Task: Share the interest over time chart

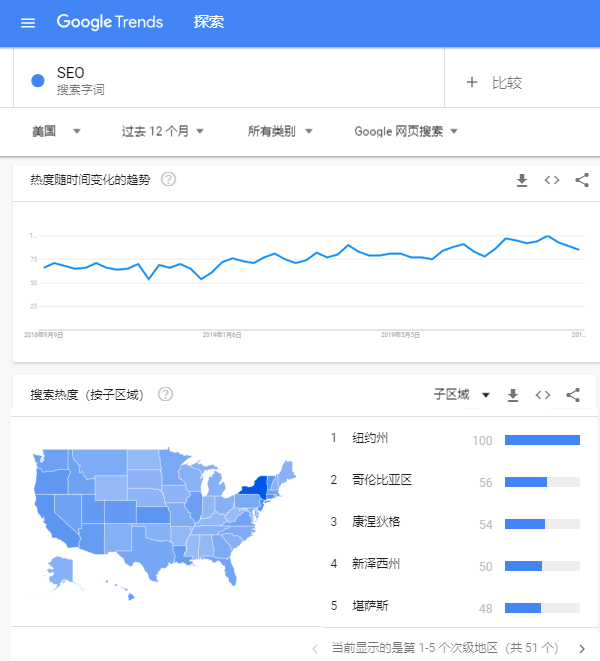Action: (x=582, y=180)
